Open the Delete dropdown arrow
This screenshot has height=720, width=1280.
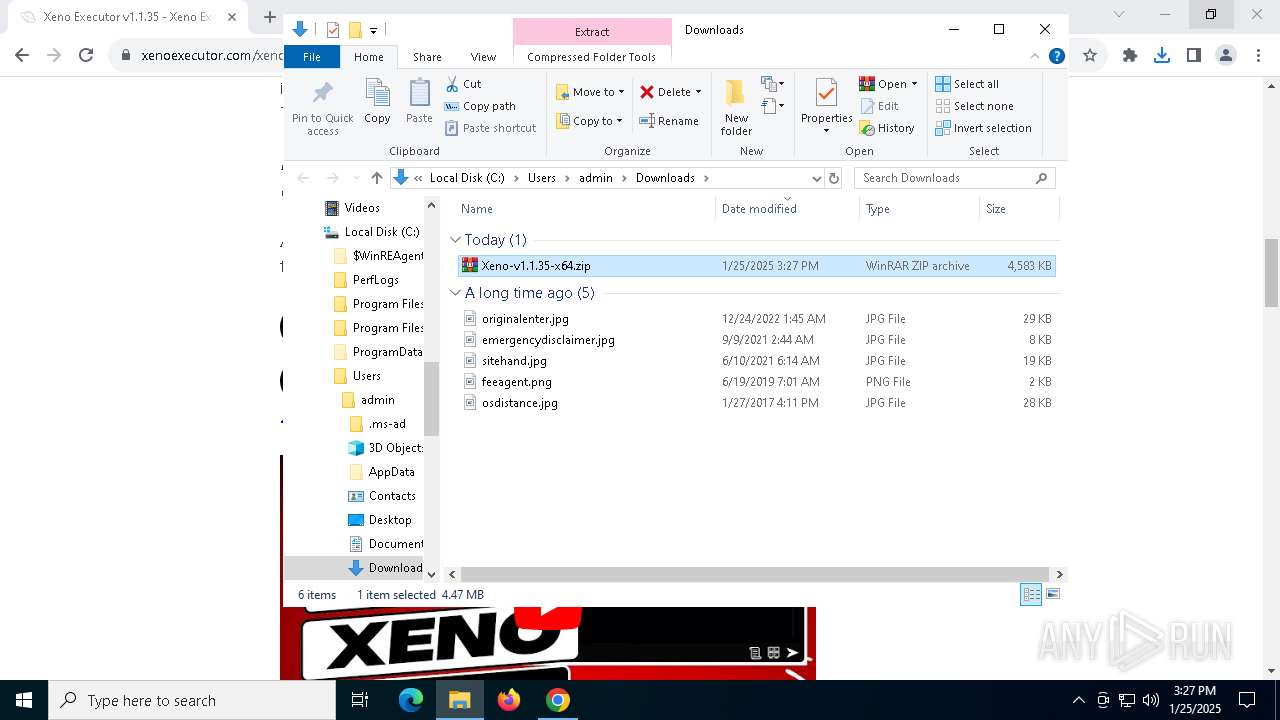[x=698, y=92]
